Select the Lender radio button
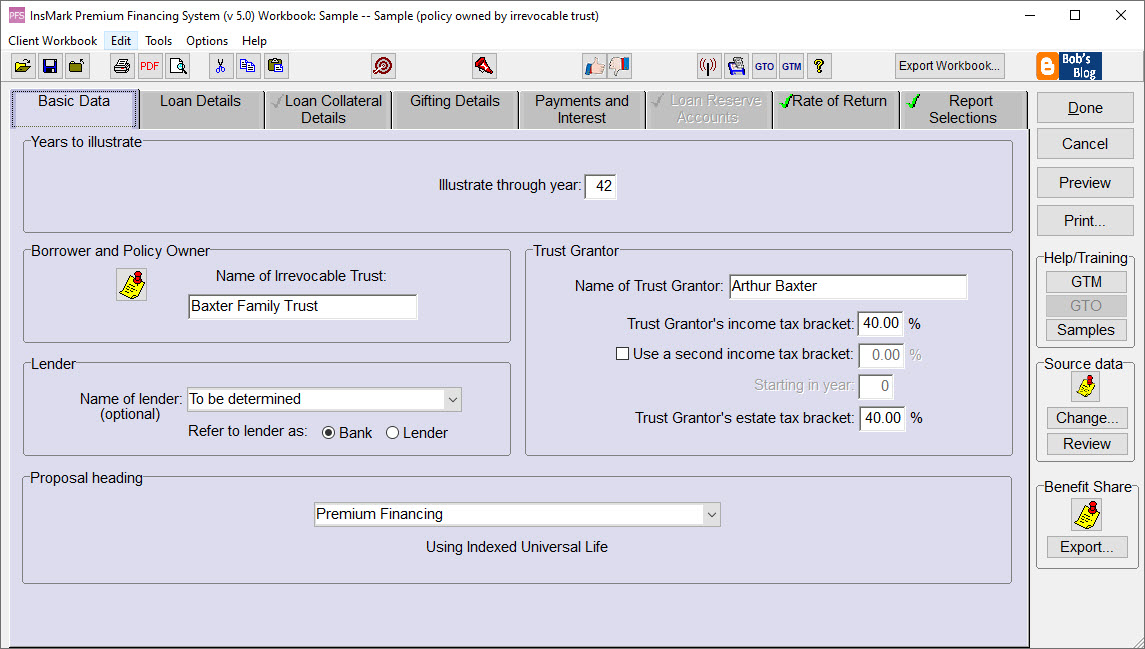This screenshot has width=1145, height=649. (393, 433)
